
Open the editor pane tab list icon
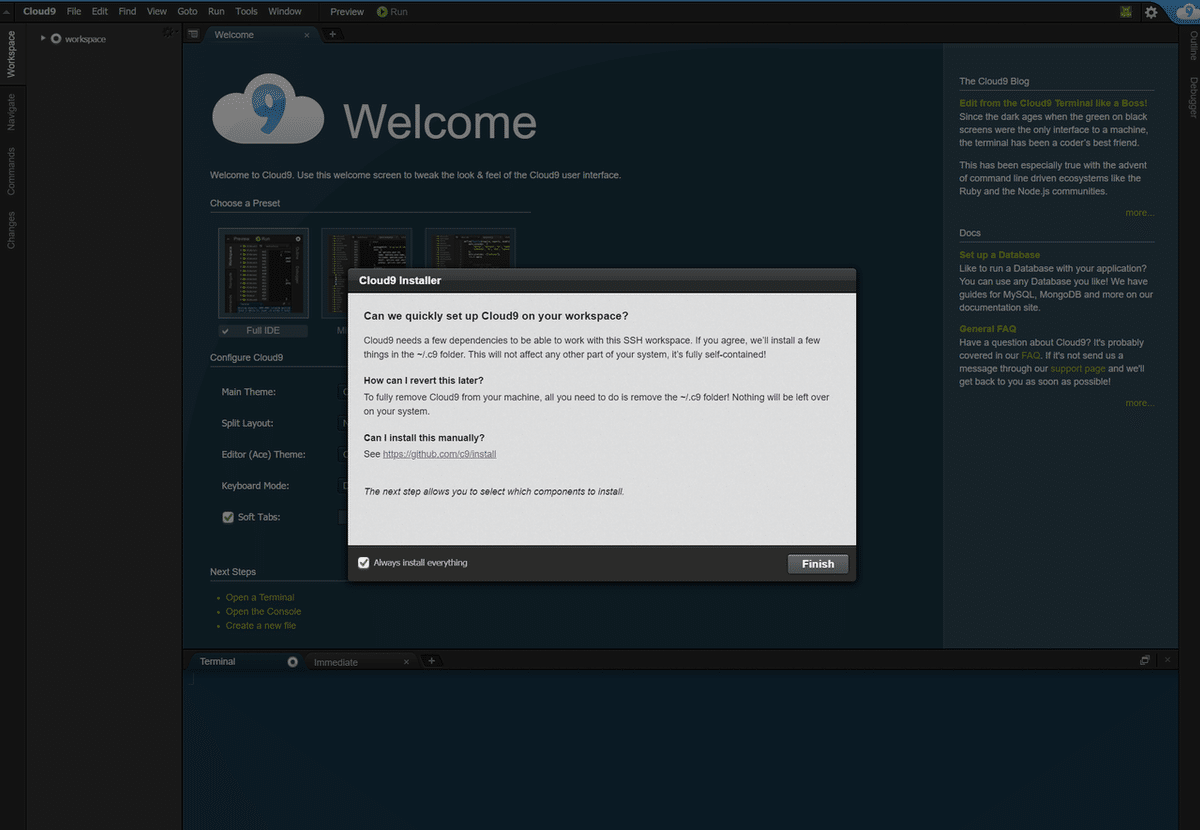pyautogui.click(x=194, y=34)
